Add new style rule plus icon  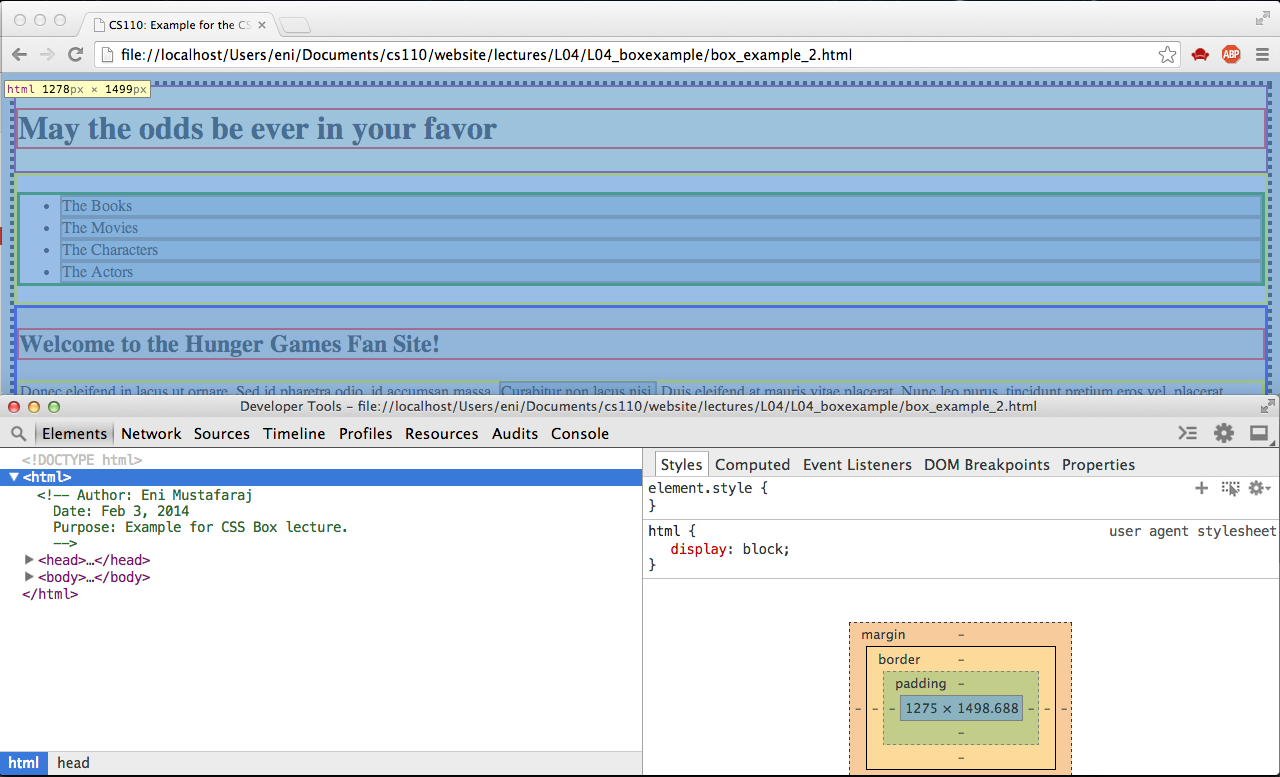[x=1201, y=488]
